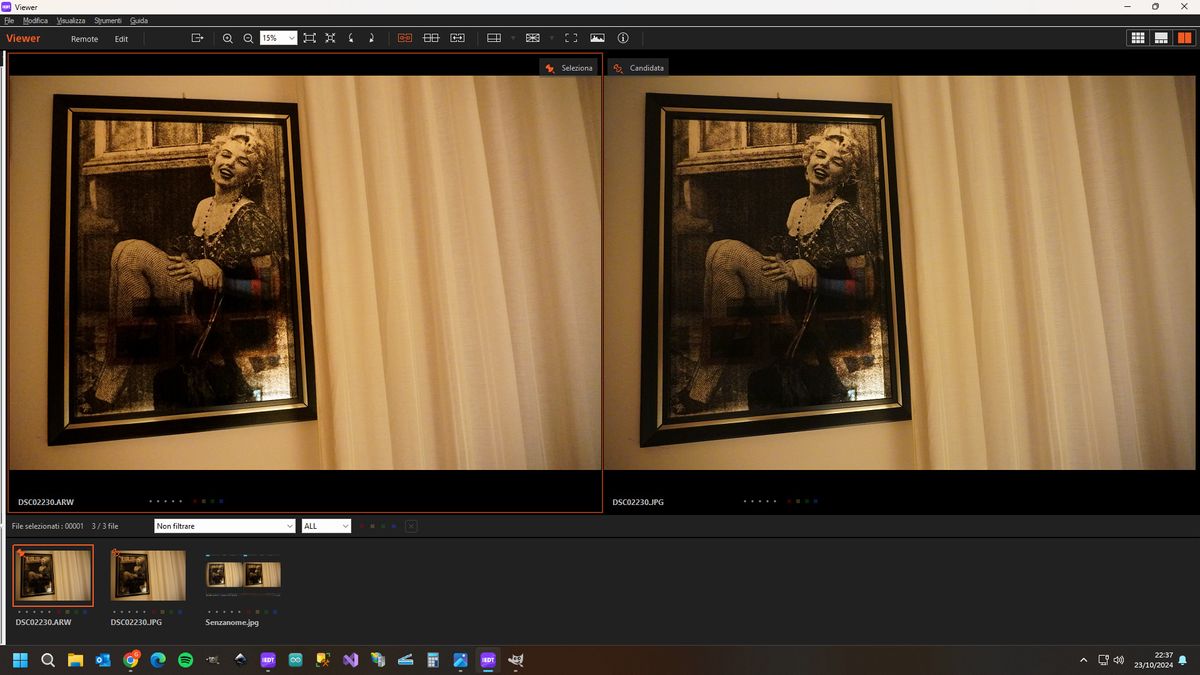Viewport: 1200px width, 675px height.
Task: Open the image information icon
Action: 623,38
